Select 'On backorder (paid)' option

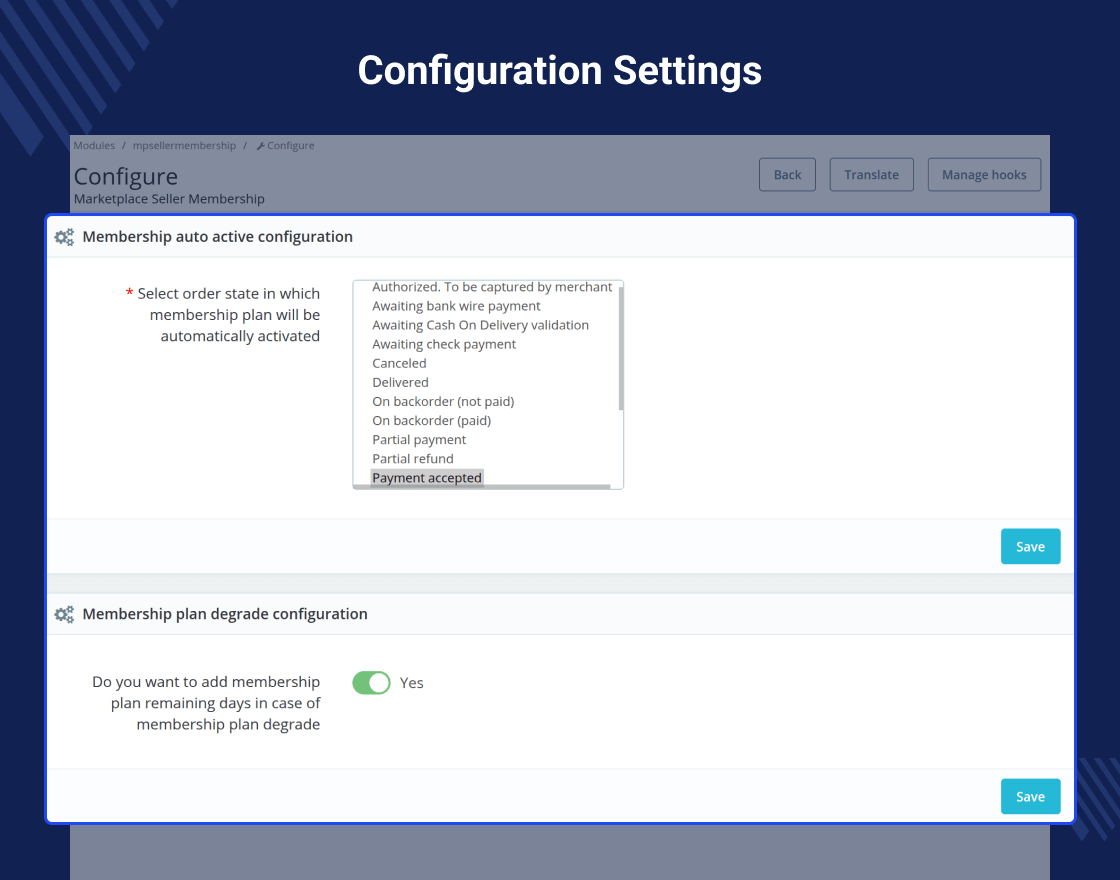click(431, 421)
